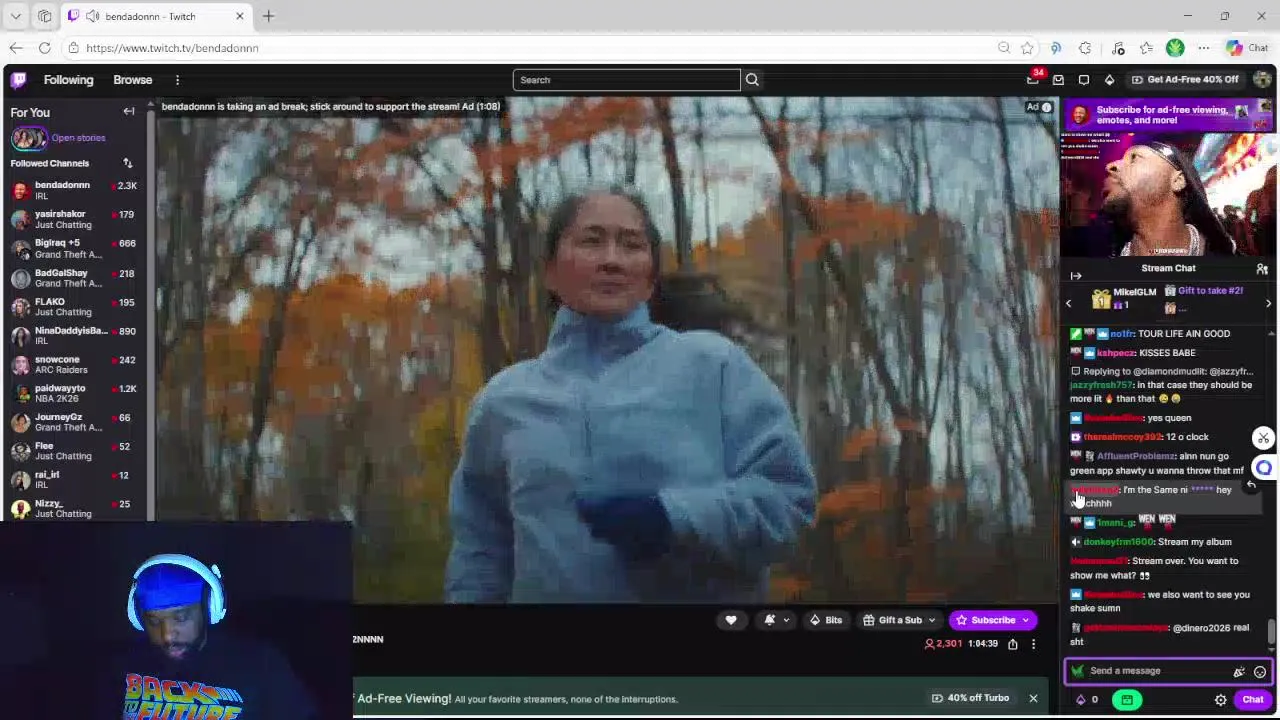This screenshot has height=720, width=1280.
Task: Open Nizzy_ channel in sidebar
Action: click(75, 508)
